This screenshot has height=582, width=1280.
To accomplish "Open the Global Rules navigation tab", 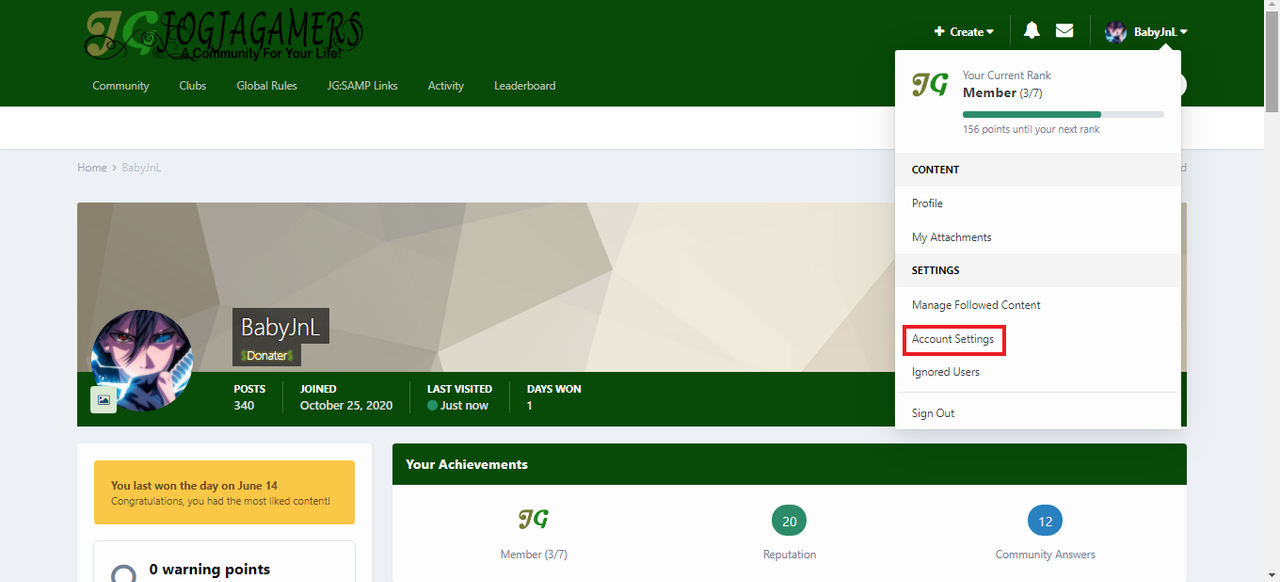I will 267,86.
